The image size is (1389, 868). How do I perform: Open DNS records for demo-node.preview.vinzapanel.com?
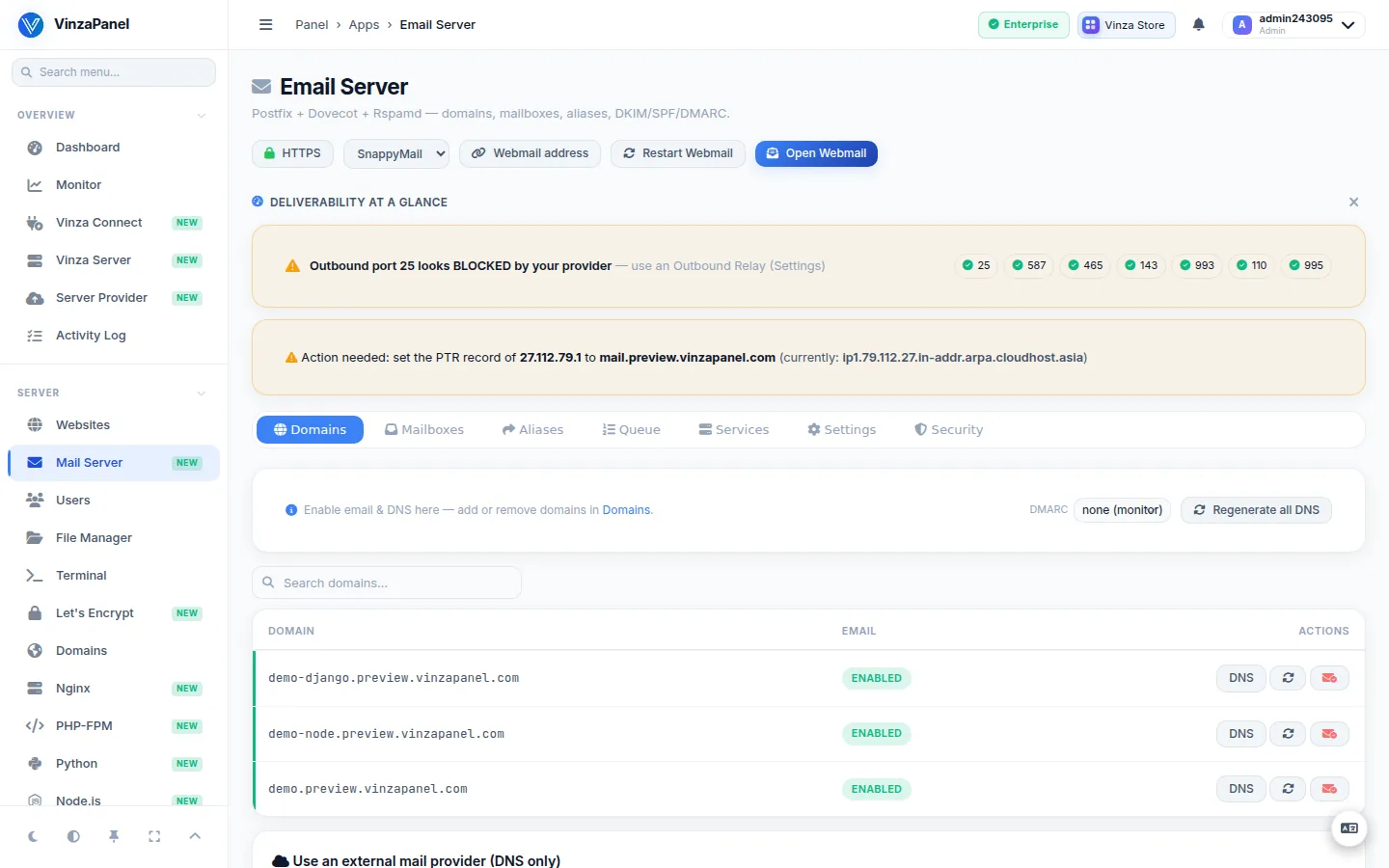[x=1241, y=734]
